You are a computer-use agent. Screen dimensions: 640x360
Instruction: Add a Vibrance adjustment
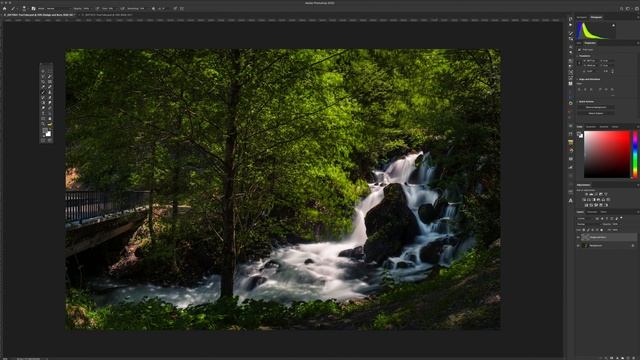(606, 194)
